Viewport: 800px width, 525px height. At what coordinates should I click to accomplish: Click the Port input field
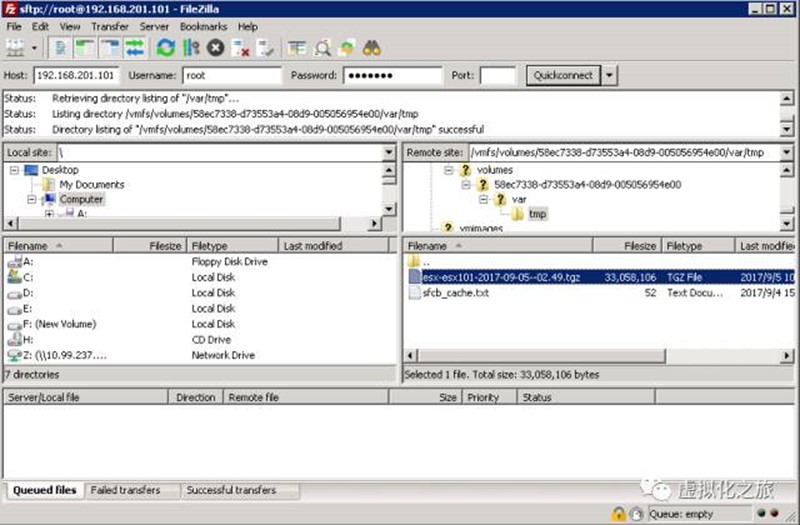click(498, 76)
